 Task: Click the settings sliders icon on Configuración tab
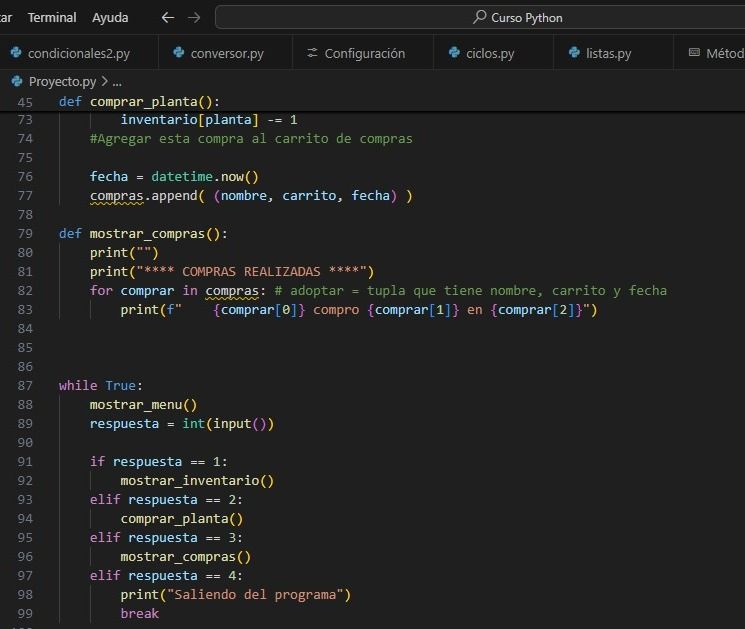tap(312, 53)
